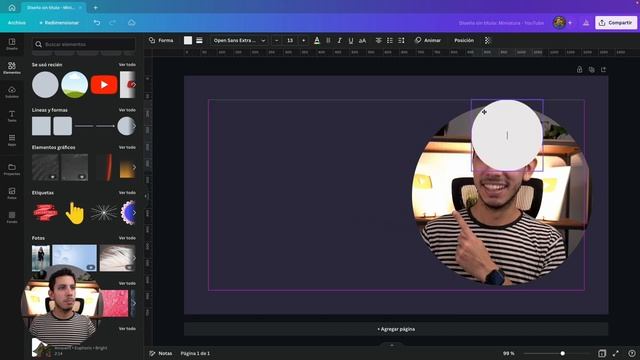This screenshot has width=640, height=360.
Task: Show more Líneas y formas with chevron
Action: point(133,126)
